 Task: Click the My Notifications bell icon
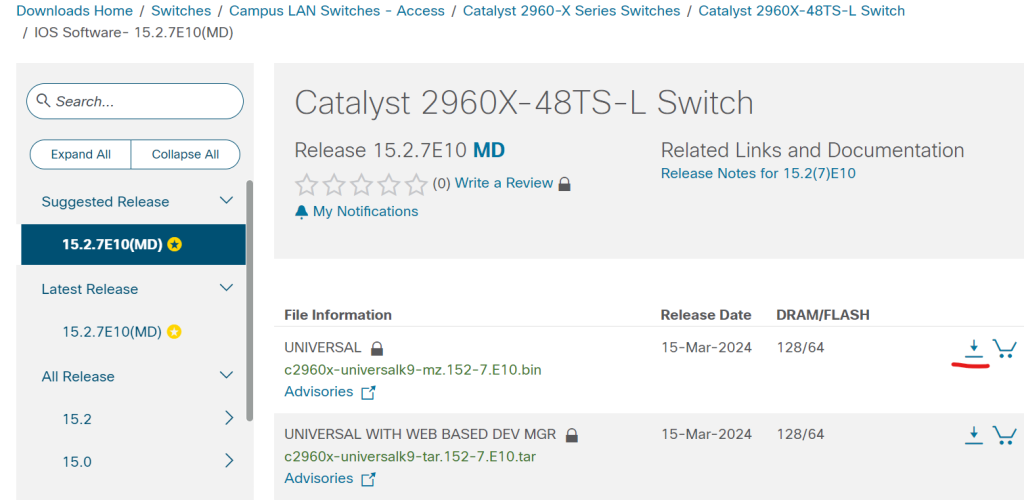302,212
